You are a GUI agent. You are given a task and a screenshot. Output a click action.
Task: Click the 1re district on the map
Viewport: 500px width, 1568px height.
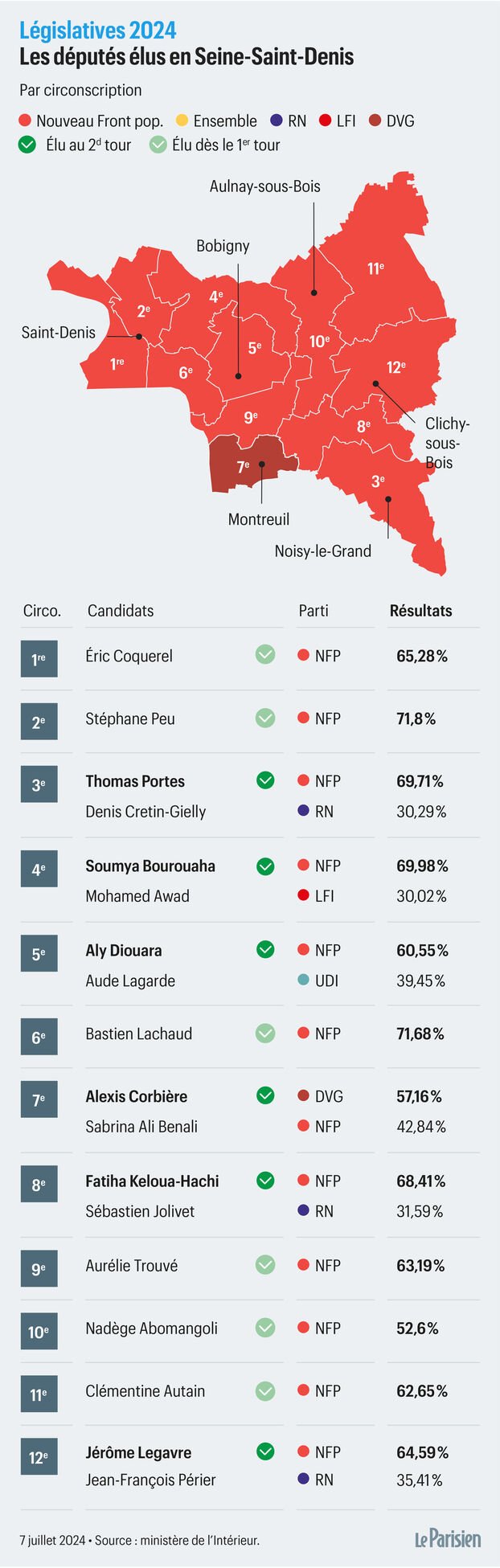click(117, 363)
